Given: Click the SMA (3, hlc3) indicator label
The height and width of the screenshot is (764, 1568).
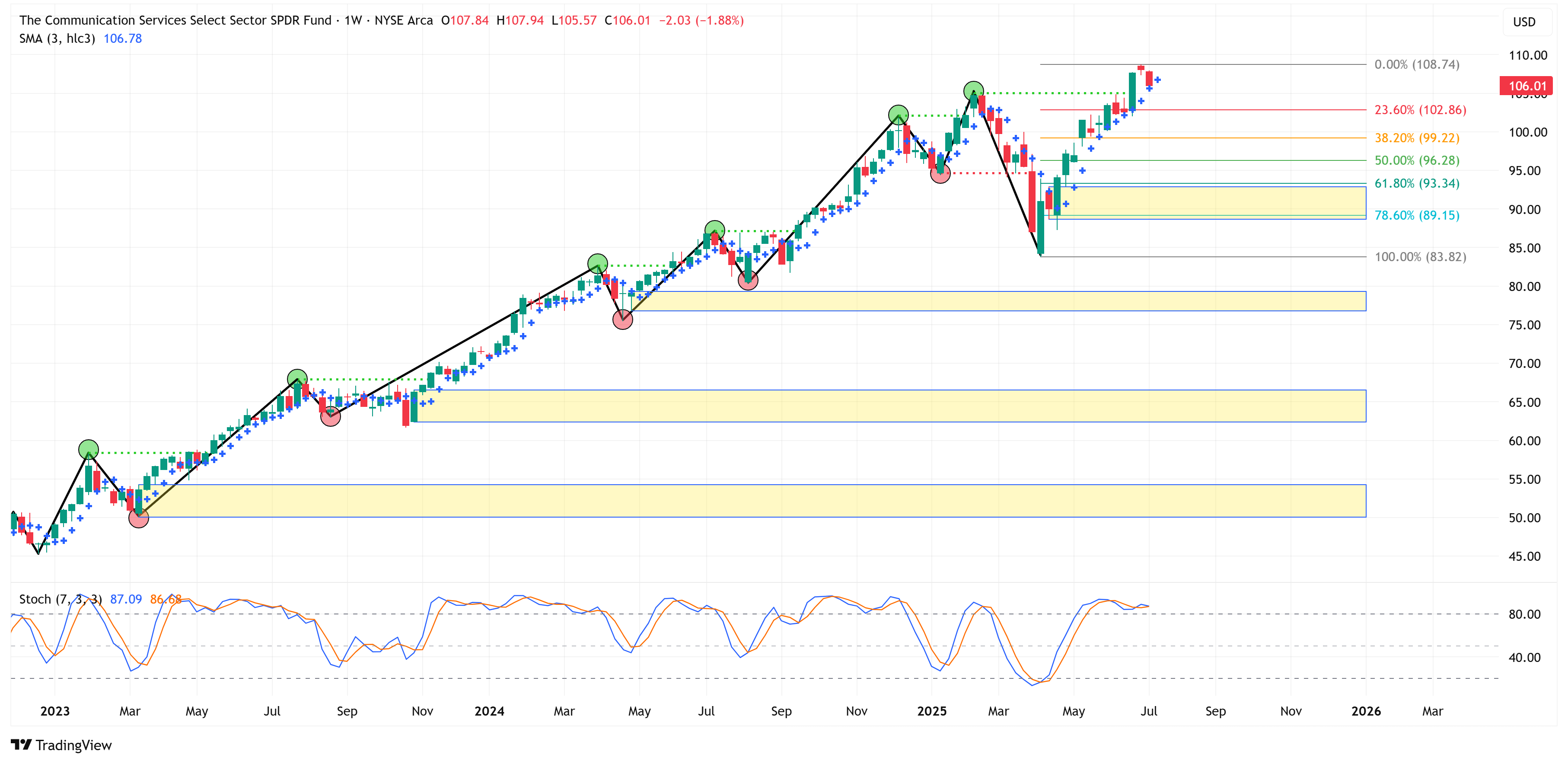Looking at the screenshot, I should point(57,38).
